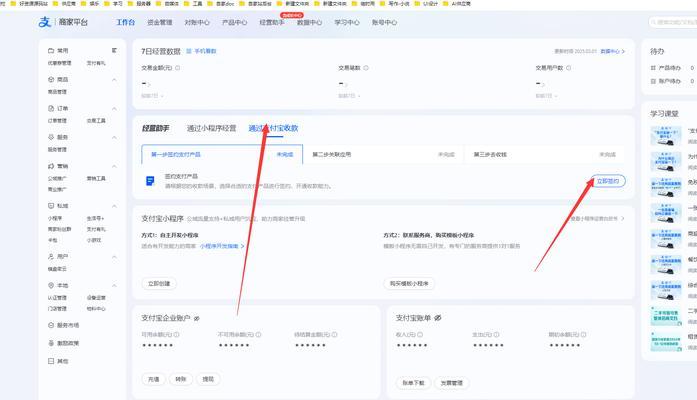
Task: Open the 手机看数 link
Action: click(201, 51)
